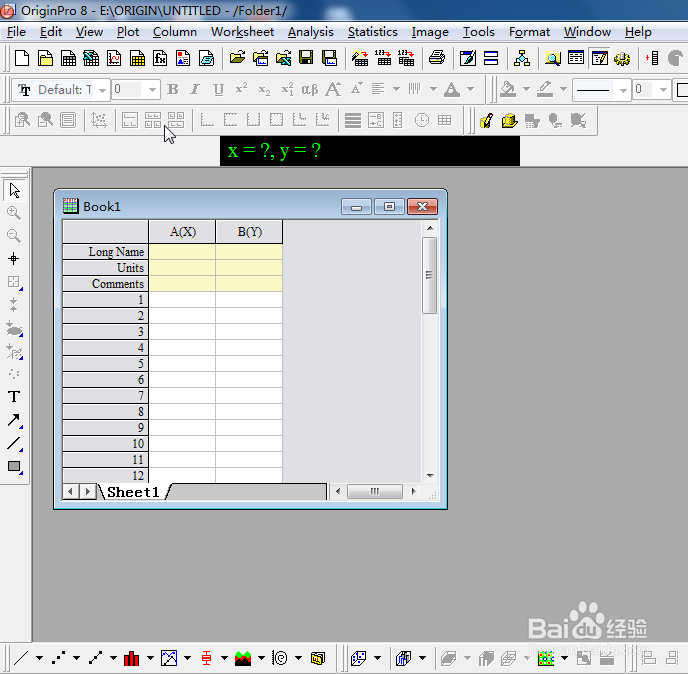
Task: Open the Analysis menu
Action: point(311,32)
